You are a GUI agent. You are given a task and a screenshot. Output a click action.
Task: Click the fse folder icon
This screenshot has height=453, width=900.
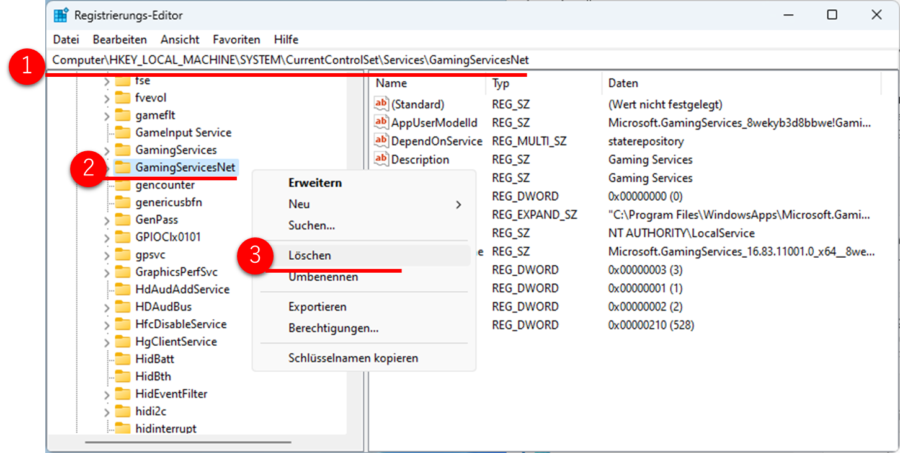pos(122,81)
